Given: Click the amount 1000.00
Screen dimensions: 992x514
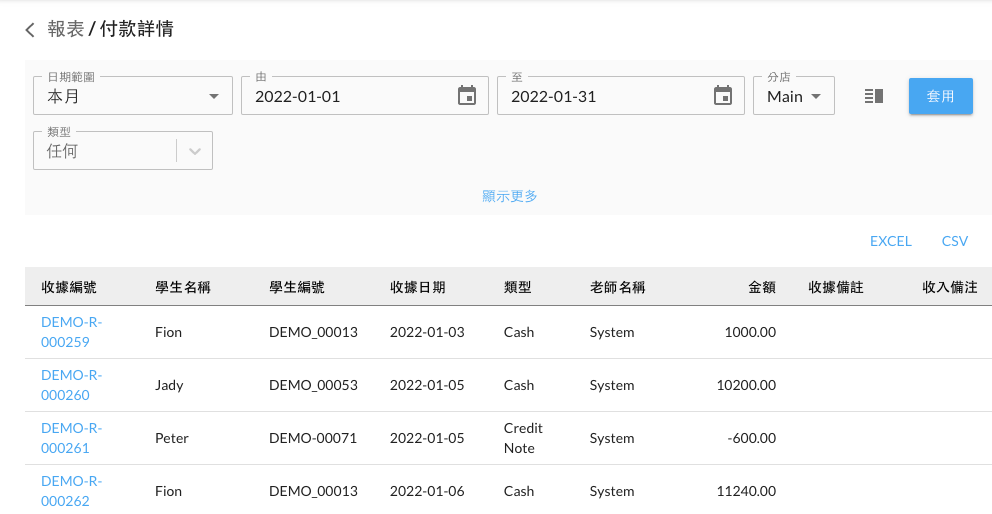Looking at the screenshot, I should [x=750, y=332].
